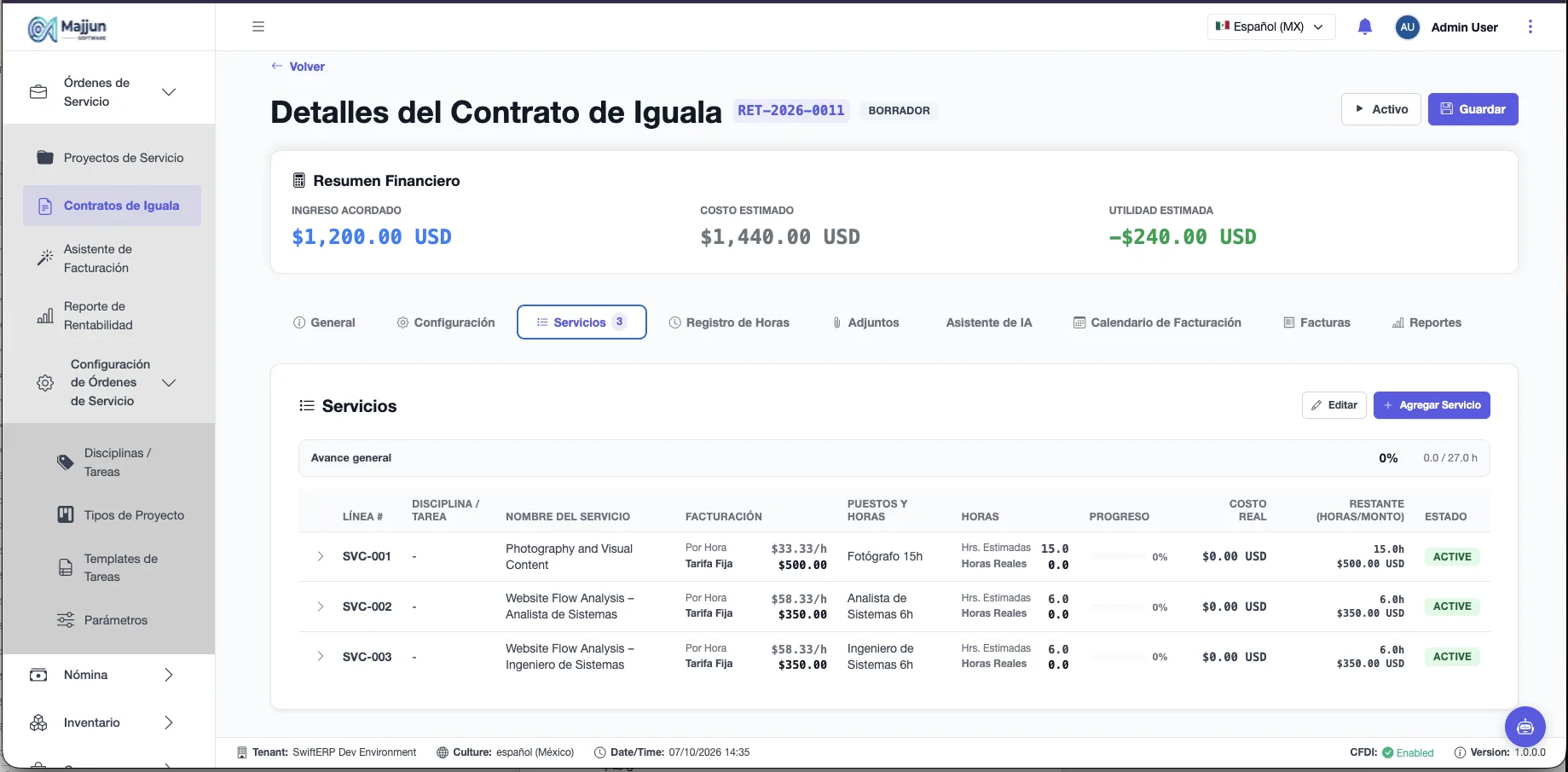
Task: Click the hamburger menu icon
Action: click(x=258, y=26)
